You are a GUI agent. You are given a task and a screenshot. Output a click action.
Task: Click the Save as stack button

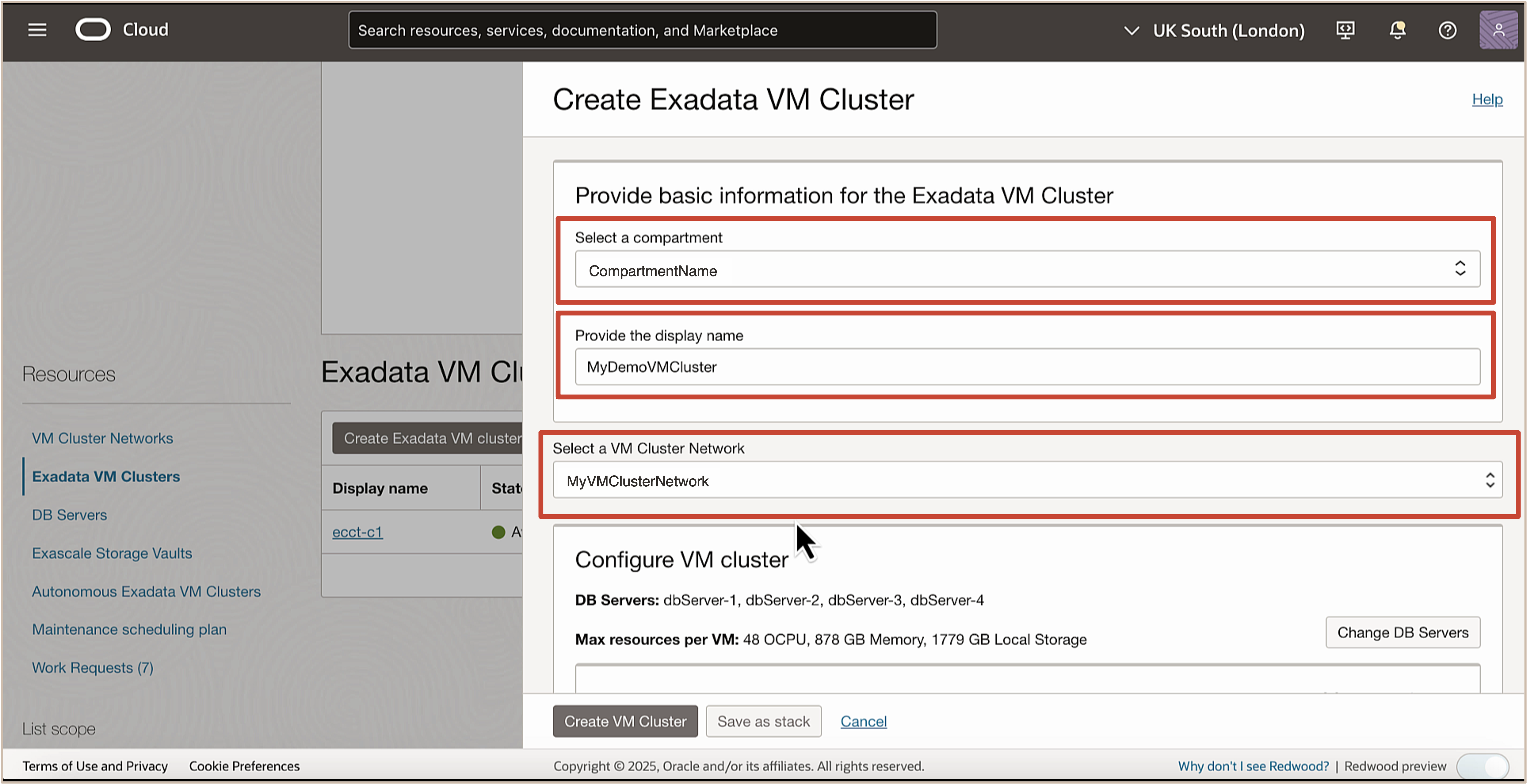(x=763, y=721)
